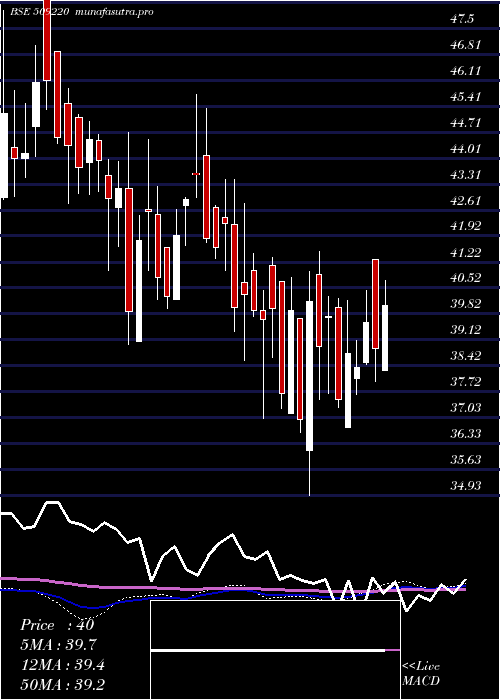The height and width of the screenshot is (700, 500).
Task: Click the 39.12 price axis label
Action: tap(465, 330)
